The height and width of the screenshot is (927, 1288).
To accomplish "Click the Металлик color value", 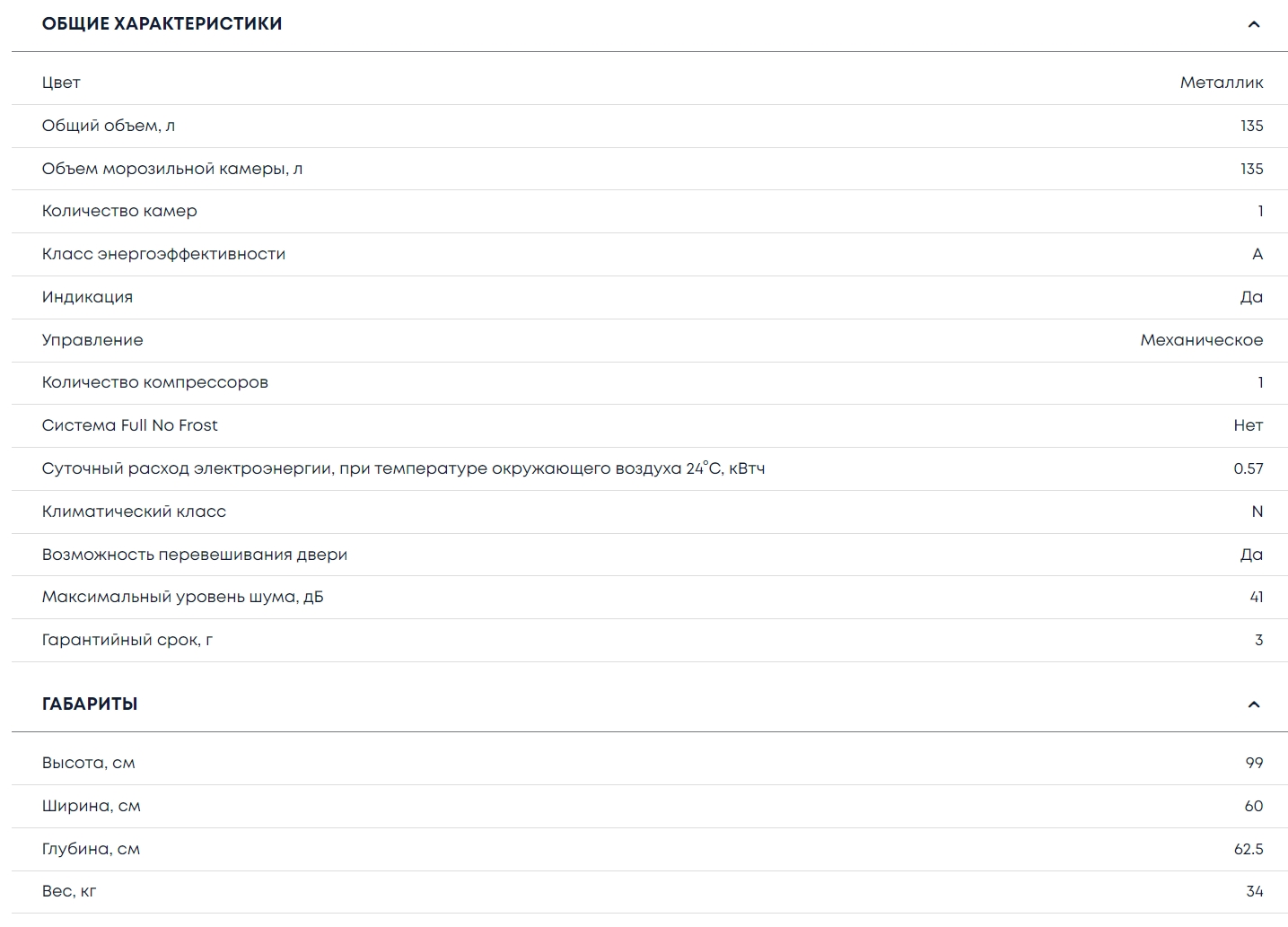I will [x=1221, y=83].
